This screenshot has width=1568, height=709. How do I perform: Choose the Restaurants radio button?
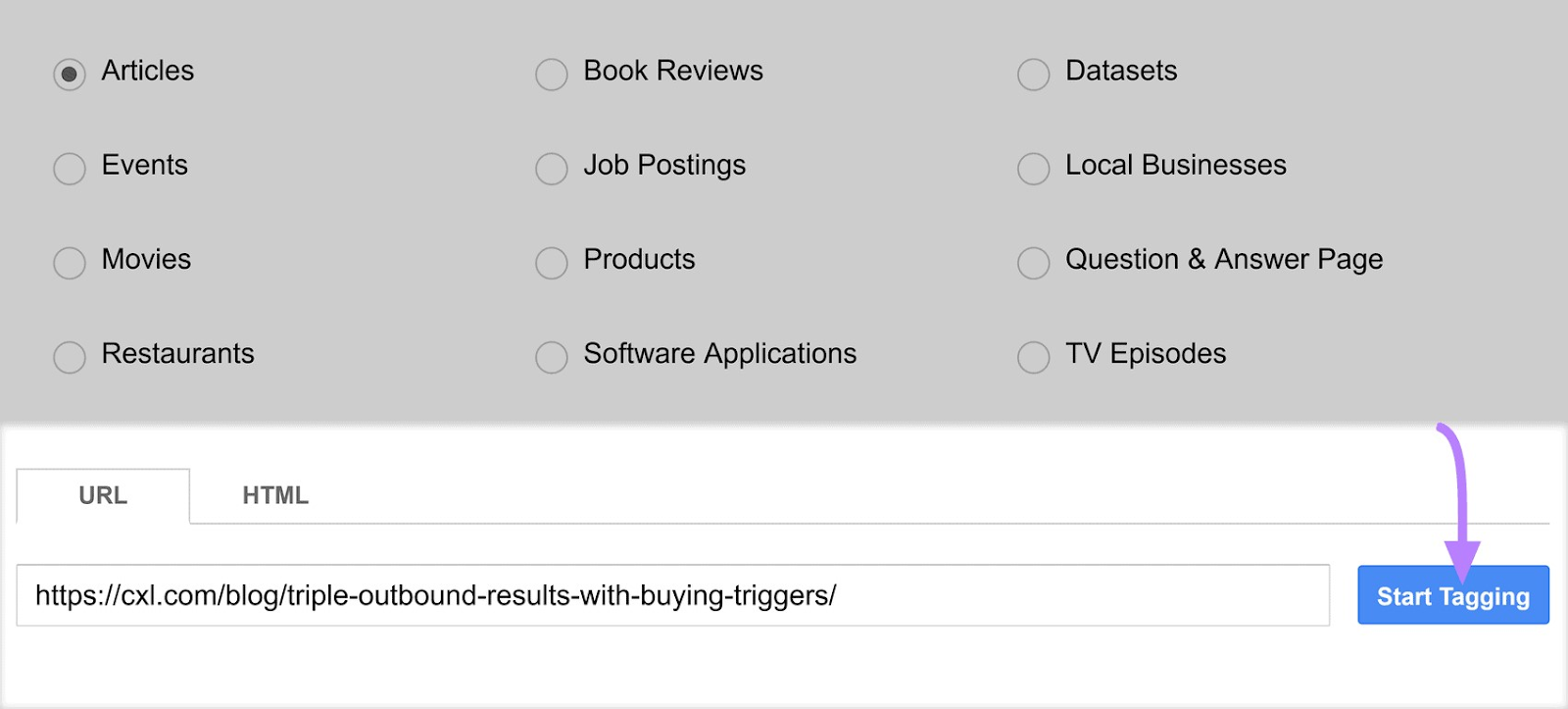[70, 357]
